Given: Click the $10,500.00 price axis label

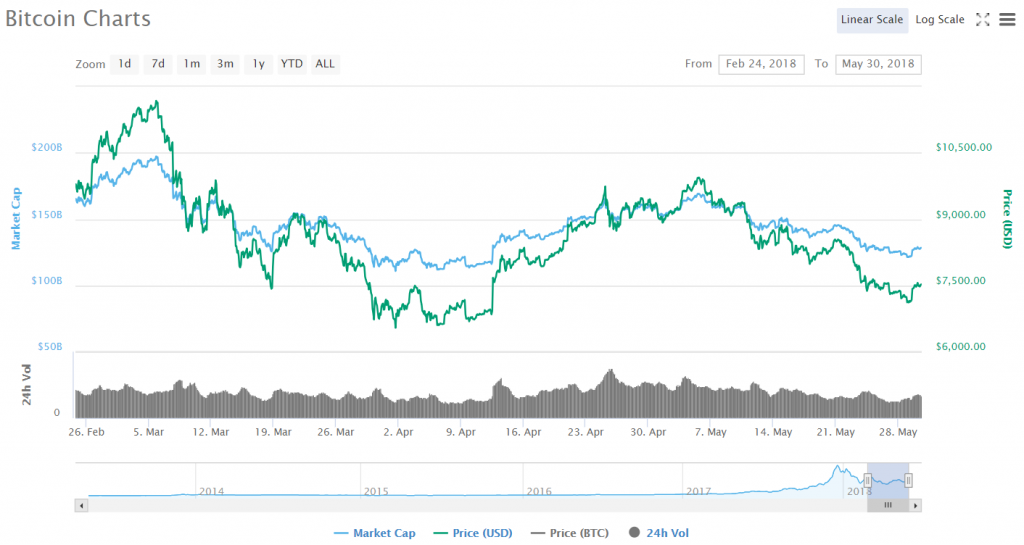Looking at the screenshot, I should tap(964, 148).
